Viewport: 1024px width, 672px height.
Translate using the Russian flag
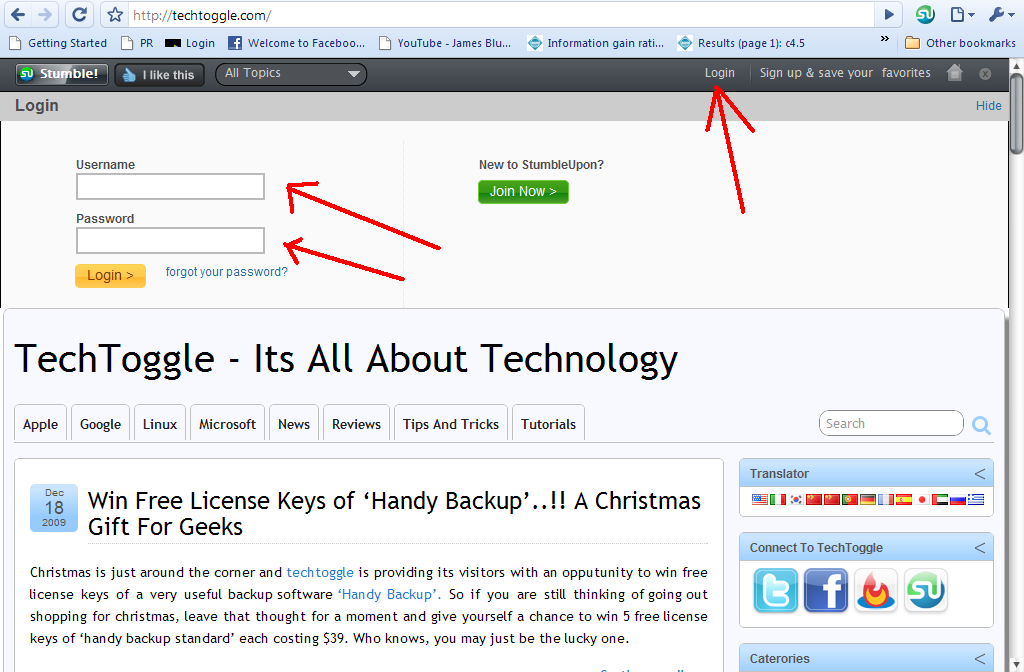[958, 500]
